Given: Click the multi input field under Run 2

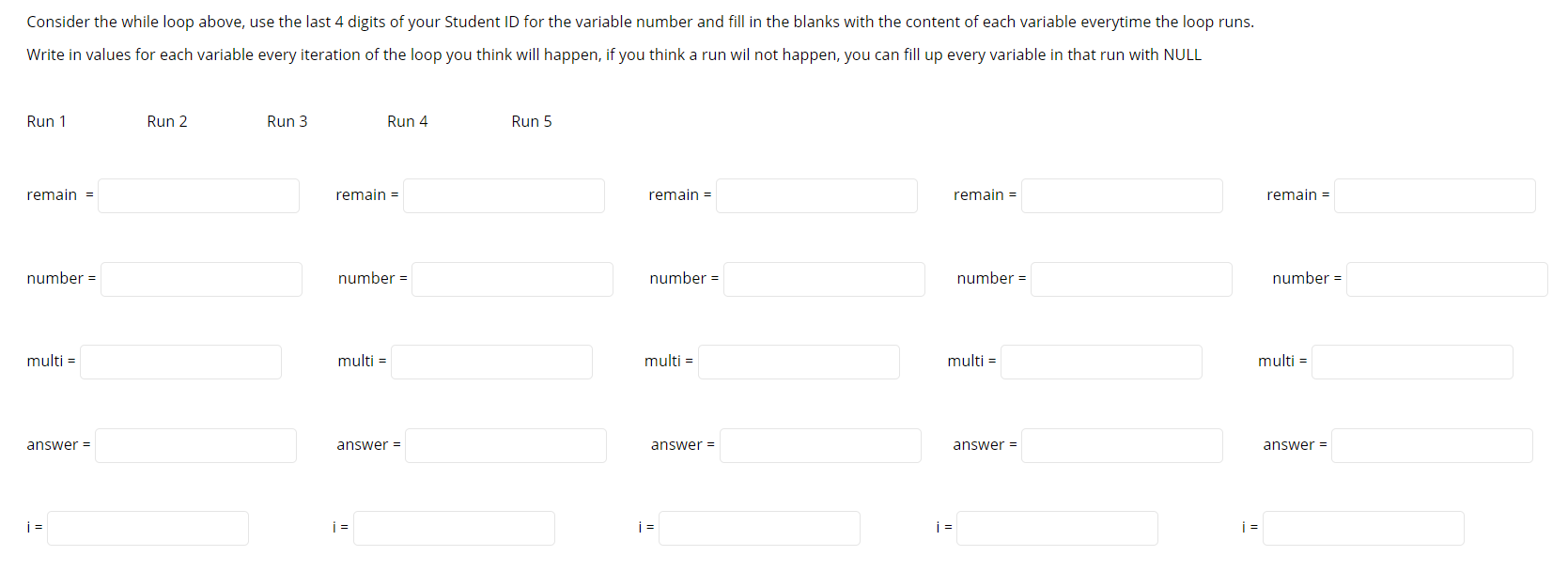Looking at the screenshot, I should [490, 362].
